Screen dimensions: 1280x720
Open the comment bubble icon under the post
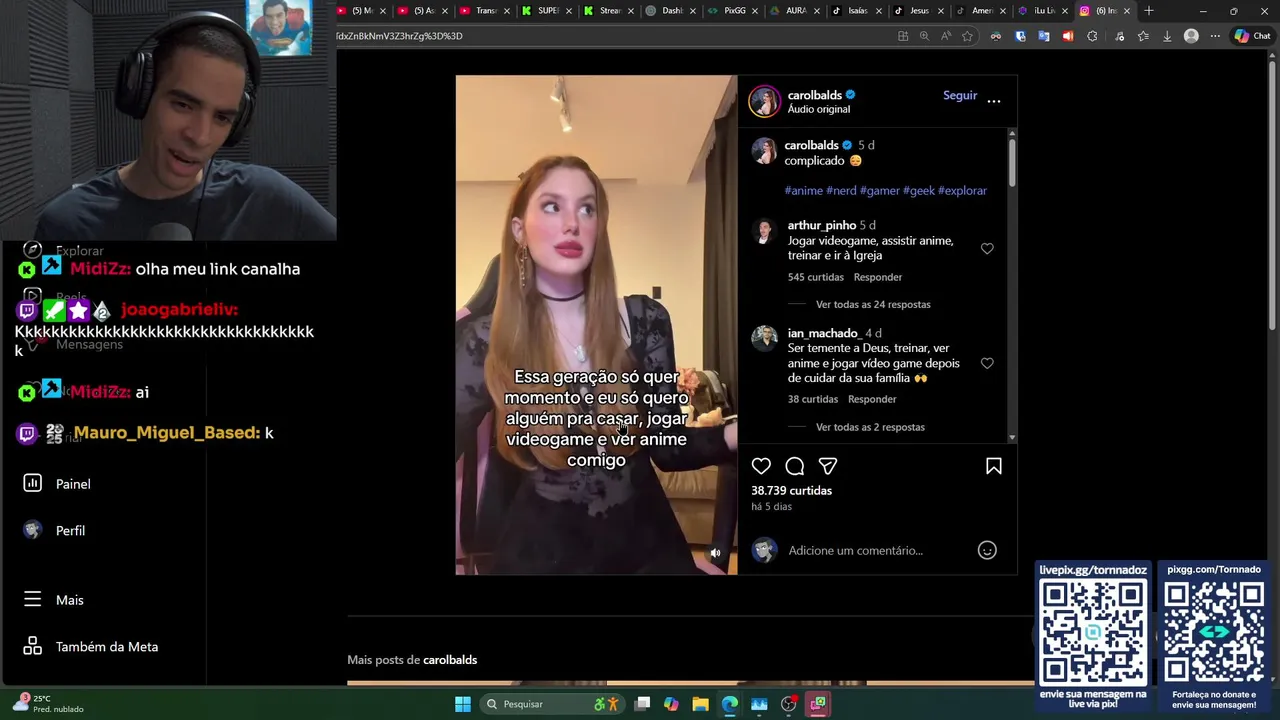pos(795,466)
